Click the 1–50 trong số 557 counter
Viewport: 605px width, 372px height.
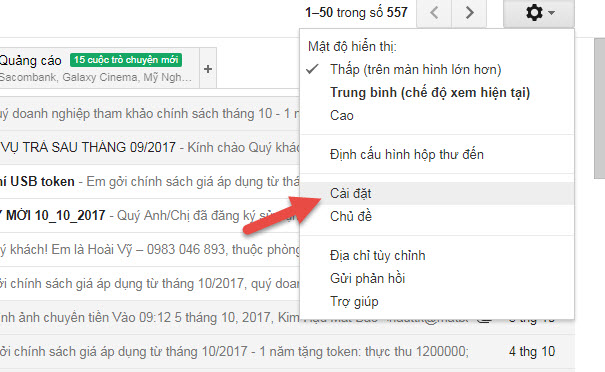tap(356, 13)
